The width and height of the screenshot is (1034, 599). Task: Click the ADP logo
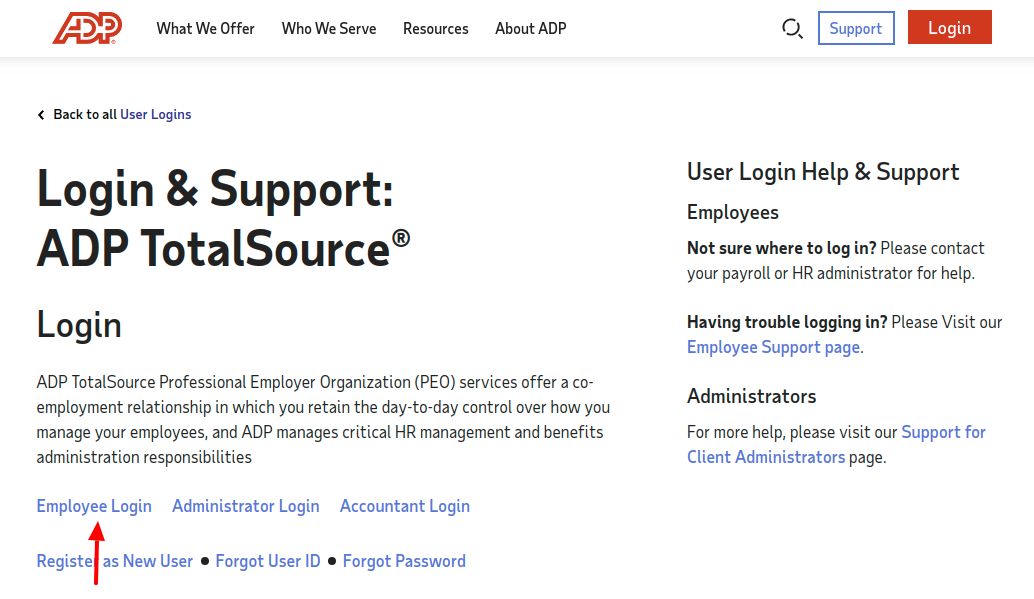tap(87, 28)
